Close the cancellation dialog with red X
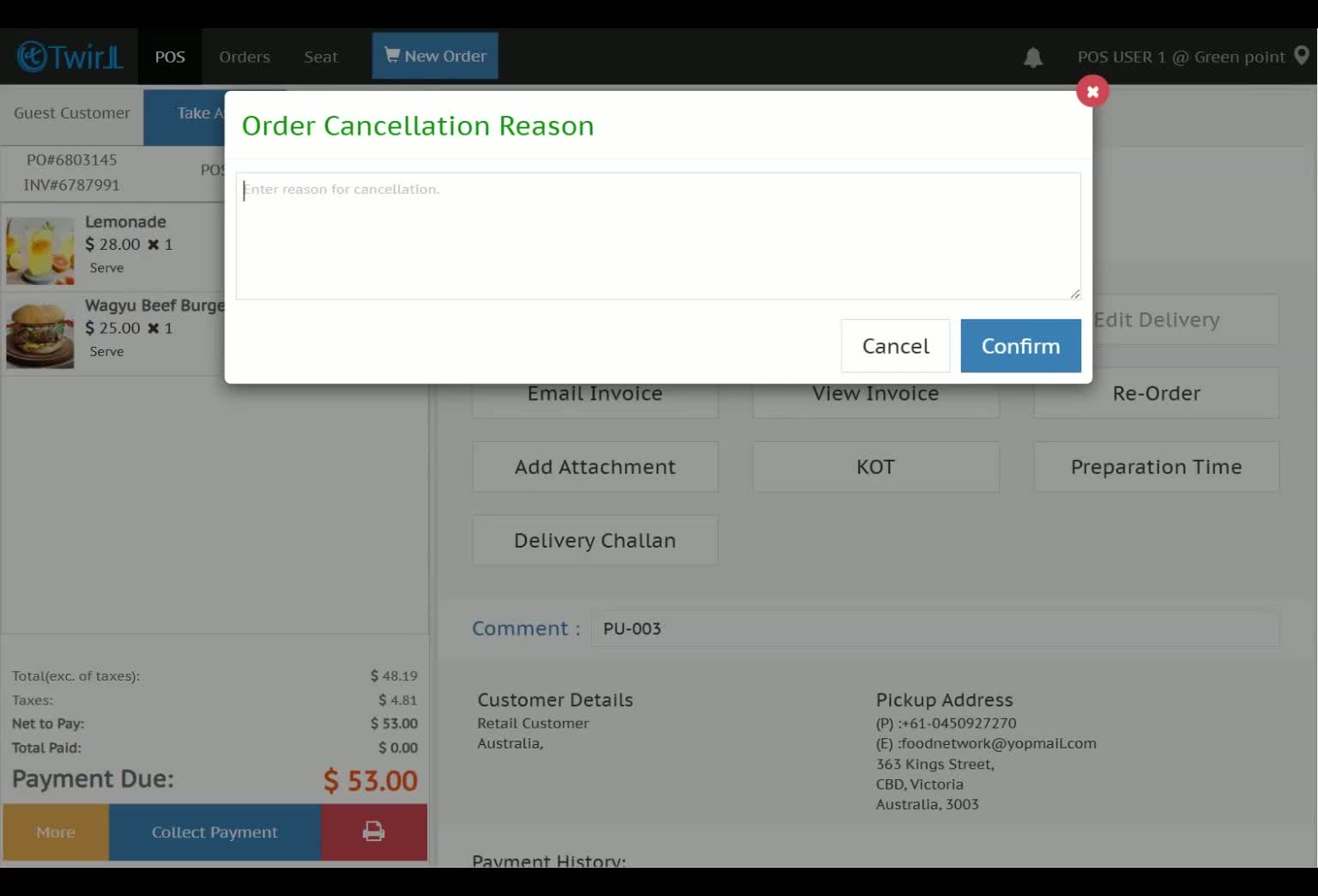 click(1092, 91)
